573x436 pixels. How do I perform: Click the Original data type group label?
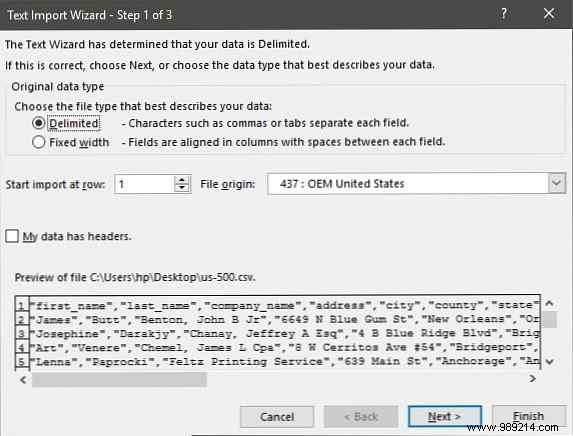pyautogui.click(x=58, y=87)
